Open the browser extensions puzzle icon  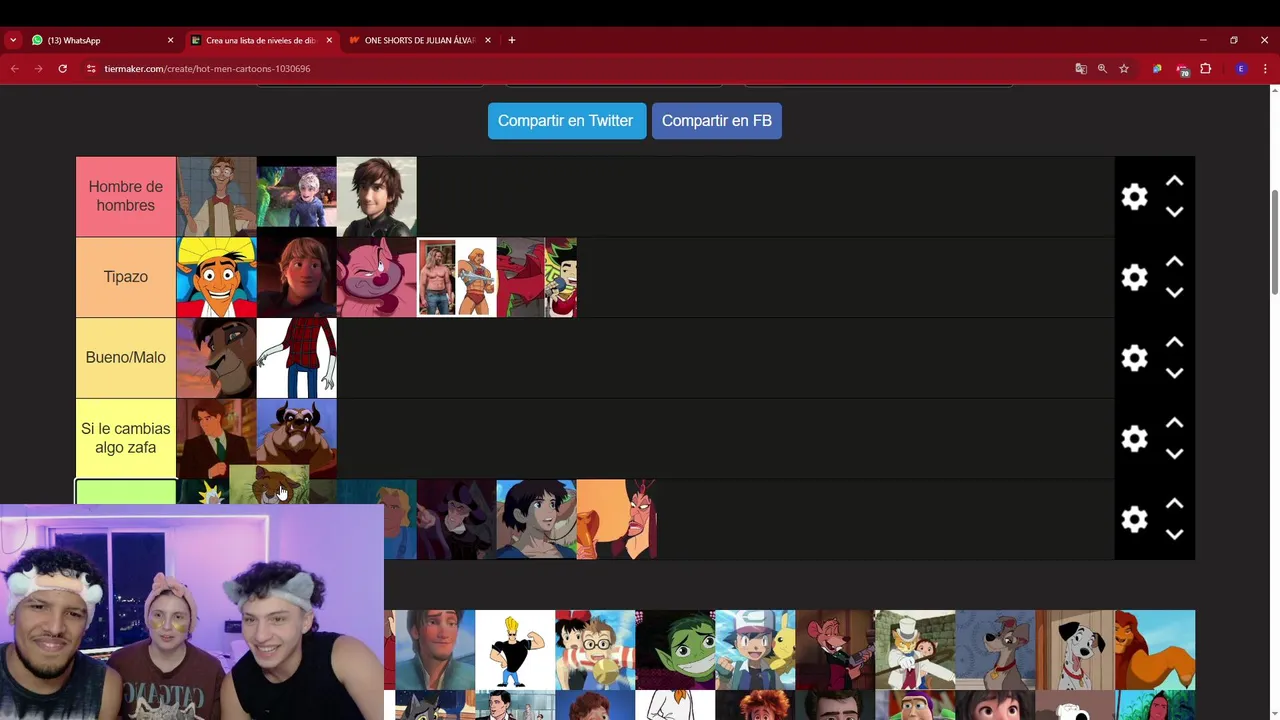1206,69
